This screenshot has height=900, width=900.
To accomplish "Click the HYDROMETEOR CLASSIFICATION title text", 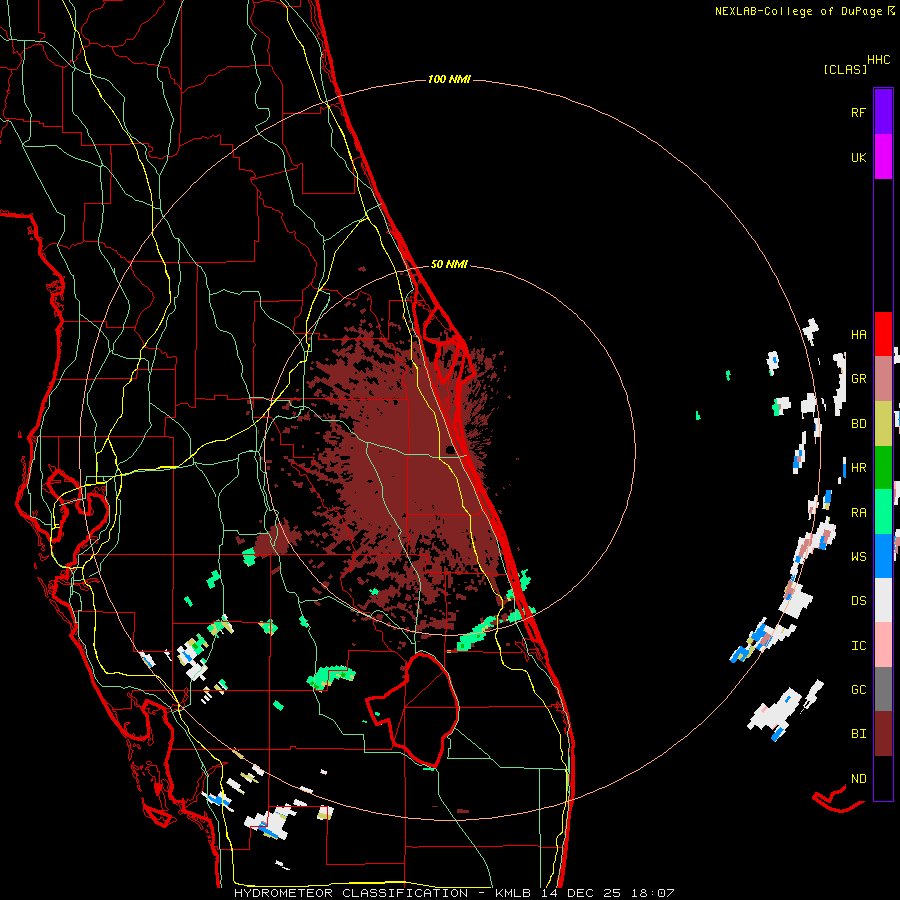I will click(351, 893).
